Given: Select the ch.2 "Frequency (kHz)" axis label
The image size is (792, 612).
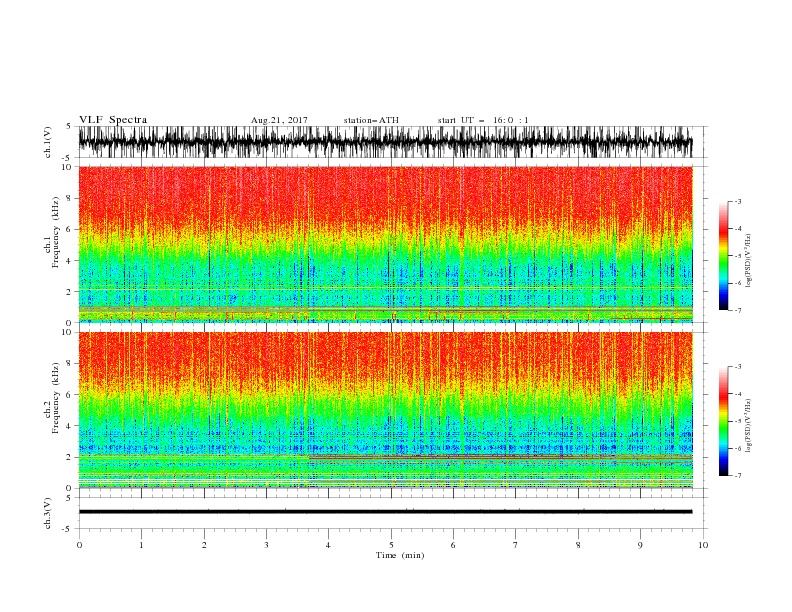Looking at the screenshot, I should (x=56, y=398).
